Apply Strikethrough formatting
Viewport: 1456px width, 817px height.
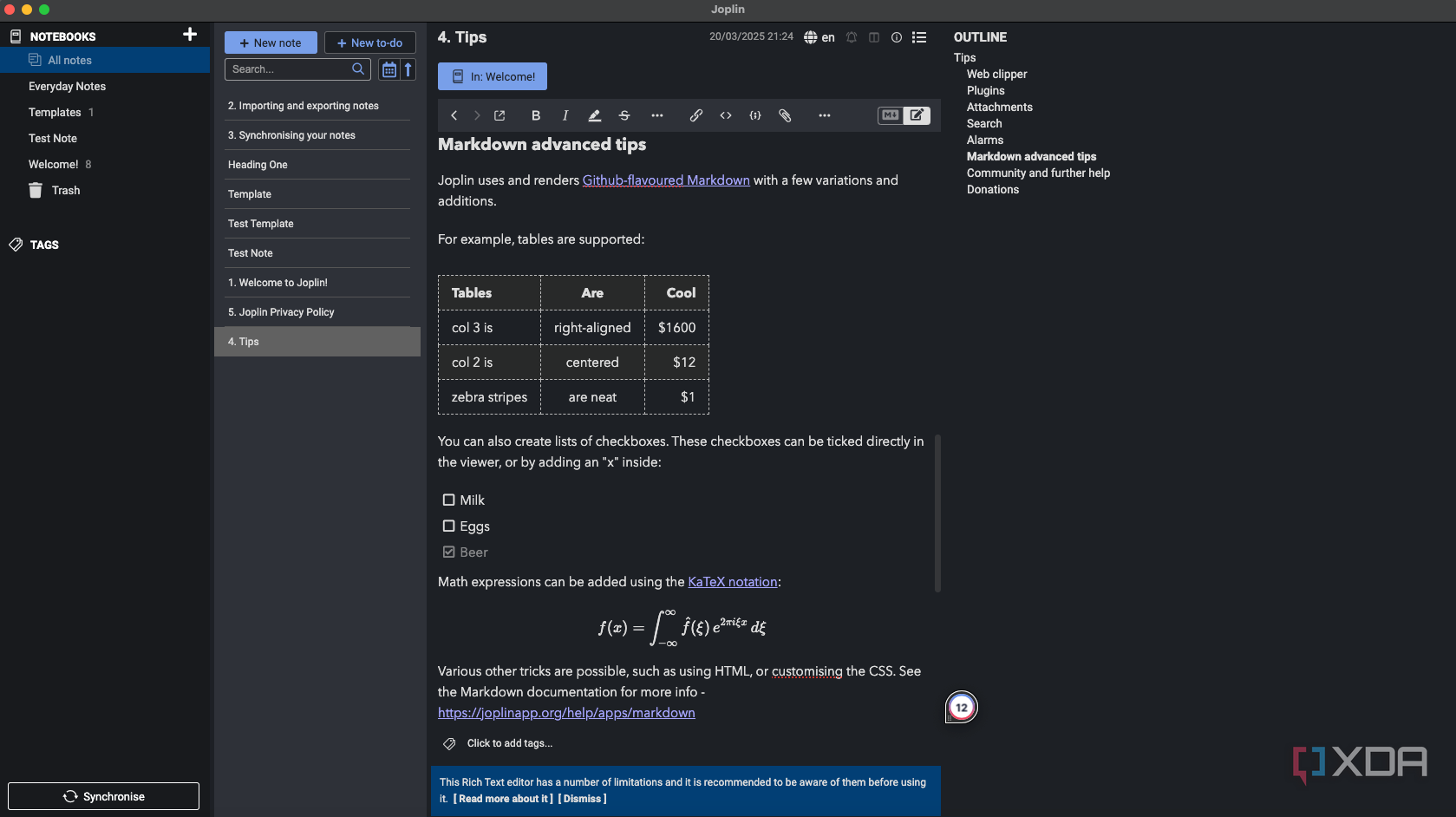pos(624,115)
